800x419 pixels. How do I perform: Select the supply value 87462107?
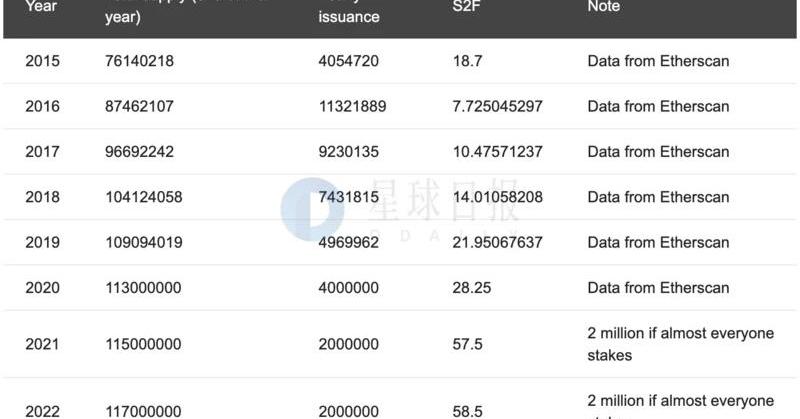[143, 107]
